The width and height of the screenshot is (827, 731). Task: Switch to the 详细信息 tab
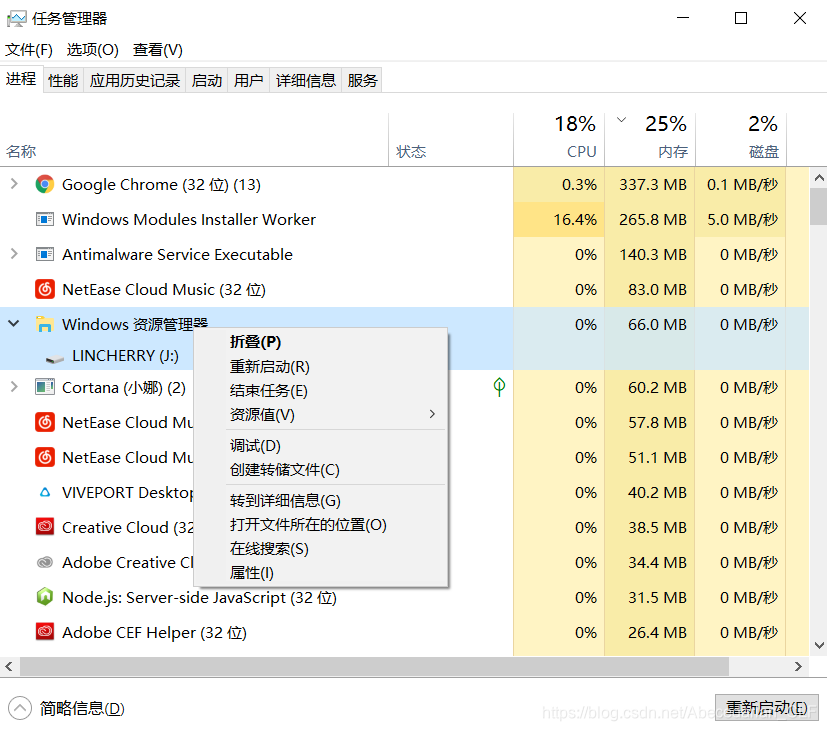(x=306, y=80)
